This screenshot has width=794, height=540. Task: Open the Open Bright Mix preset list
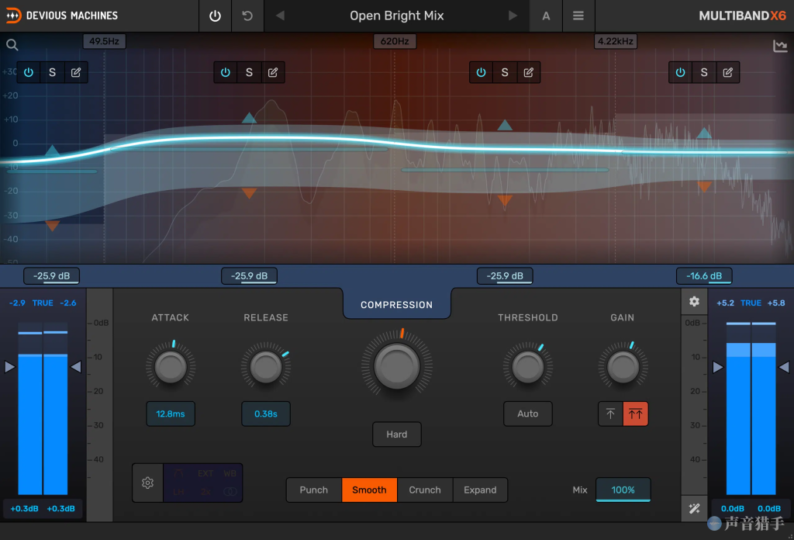coord(396,16)
